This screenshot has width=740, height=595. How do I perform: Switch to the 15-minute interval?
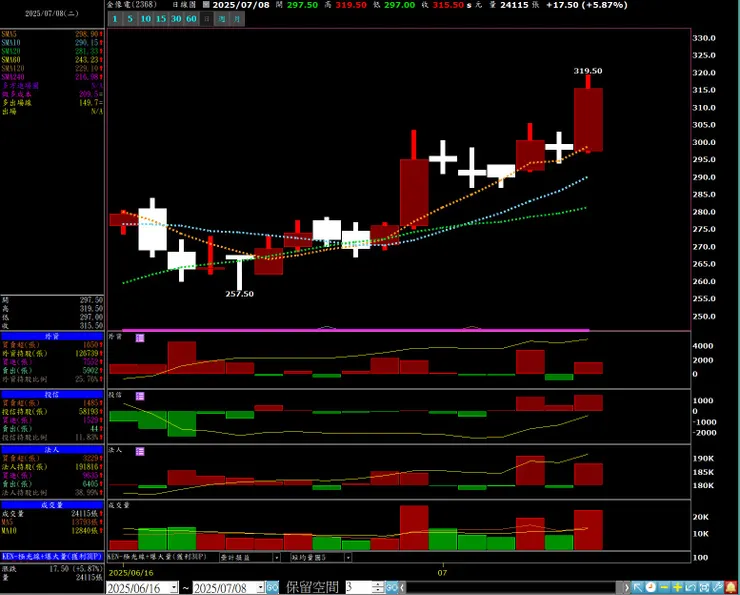click(161, 19)
